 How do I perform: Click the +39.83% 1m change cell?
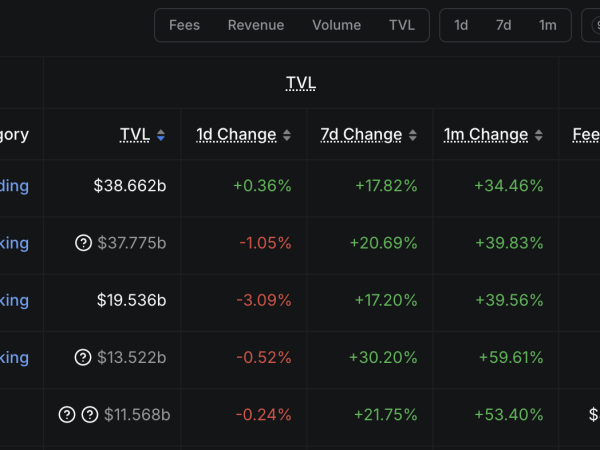[509, 243]
